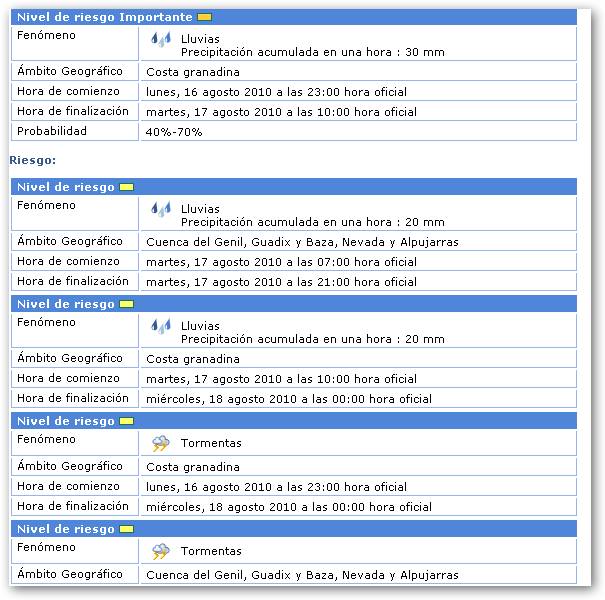Click yellow indicator in the bottom-most Nivel de riesgo header
This screenshot has height=600, width=605.
tap(126, 529)
